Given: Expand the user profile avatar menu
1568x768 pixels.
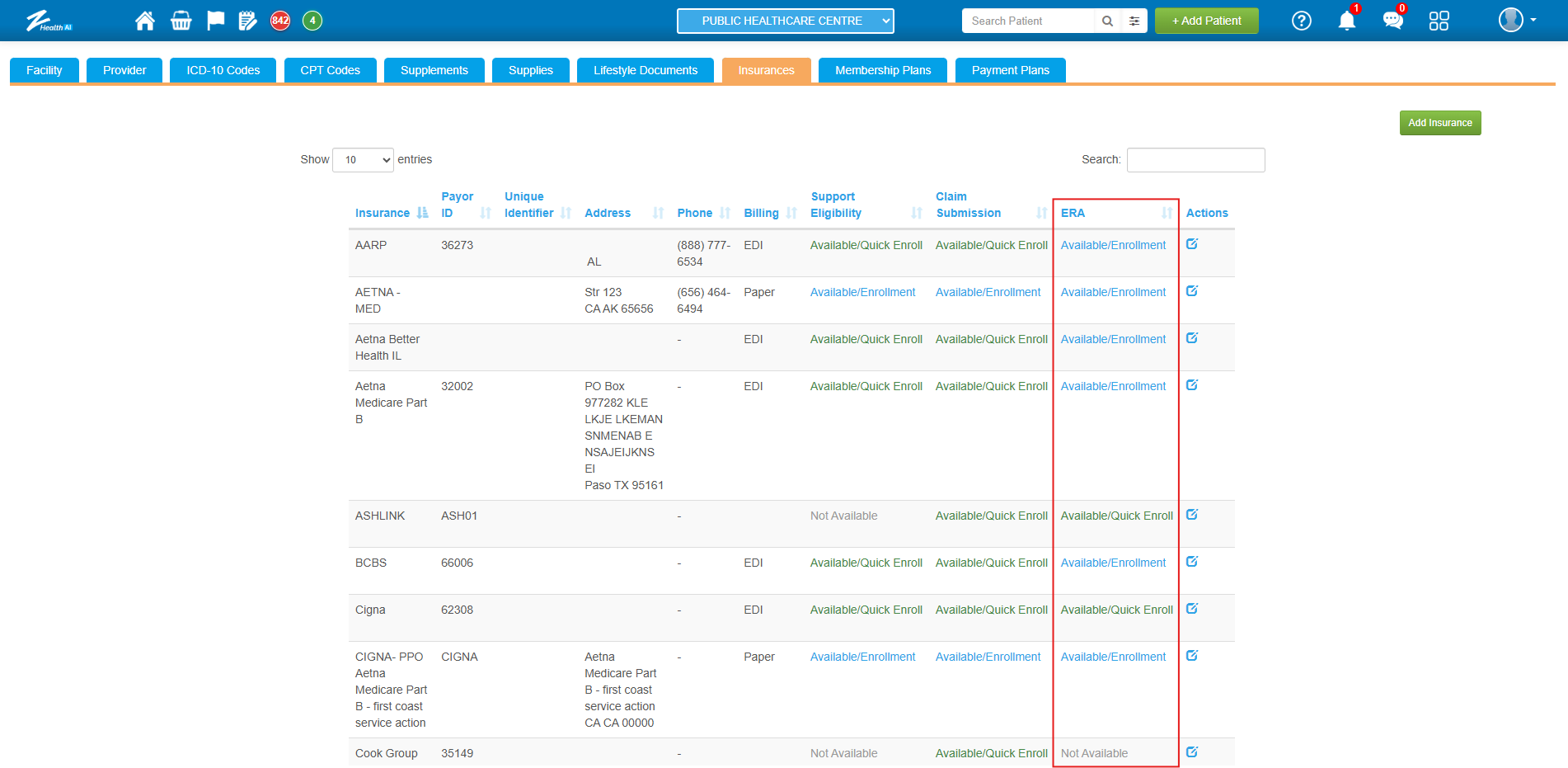Looking at the screenshot, I should point(1516,21).
